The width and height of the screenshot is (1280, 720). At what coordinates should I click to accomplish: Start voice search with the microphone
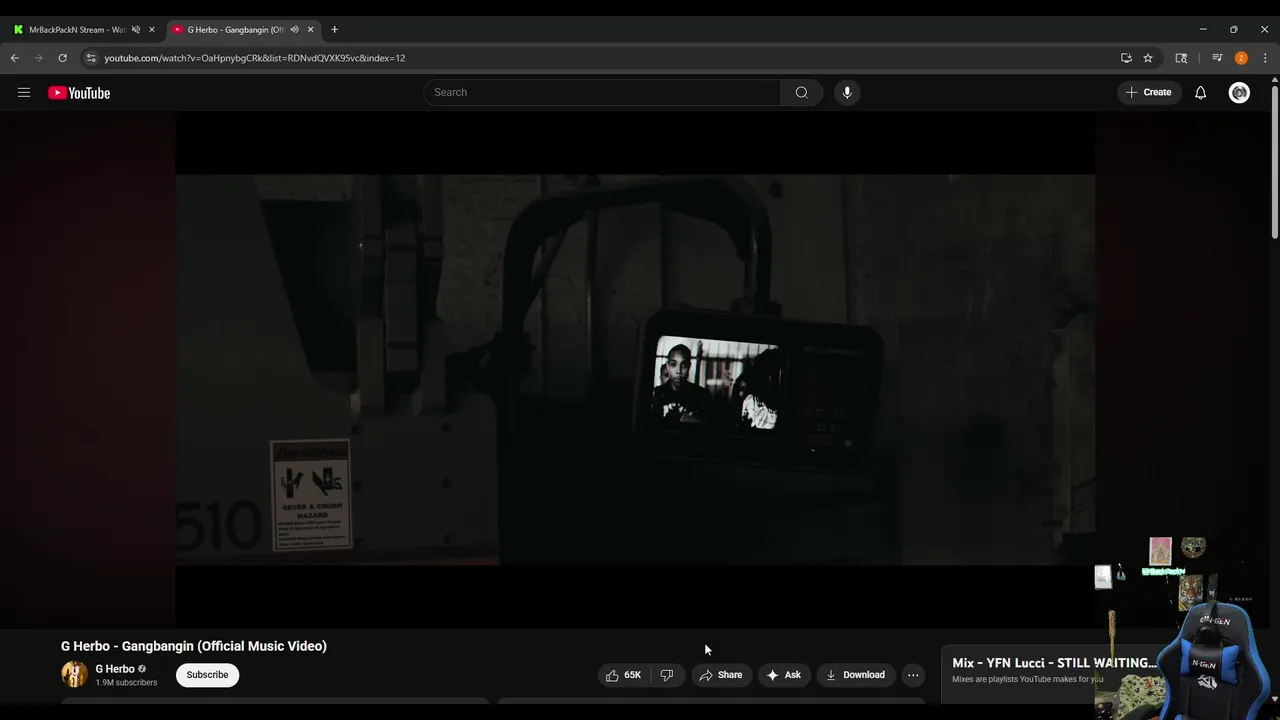click(847, 92)
